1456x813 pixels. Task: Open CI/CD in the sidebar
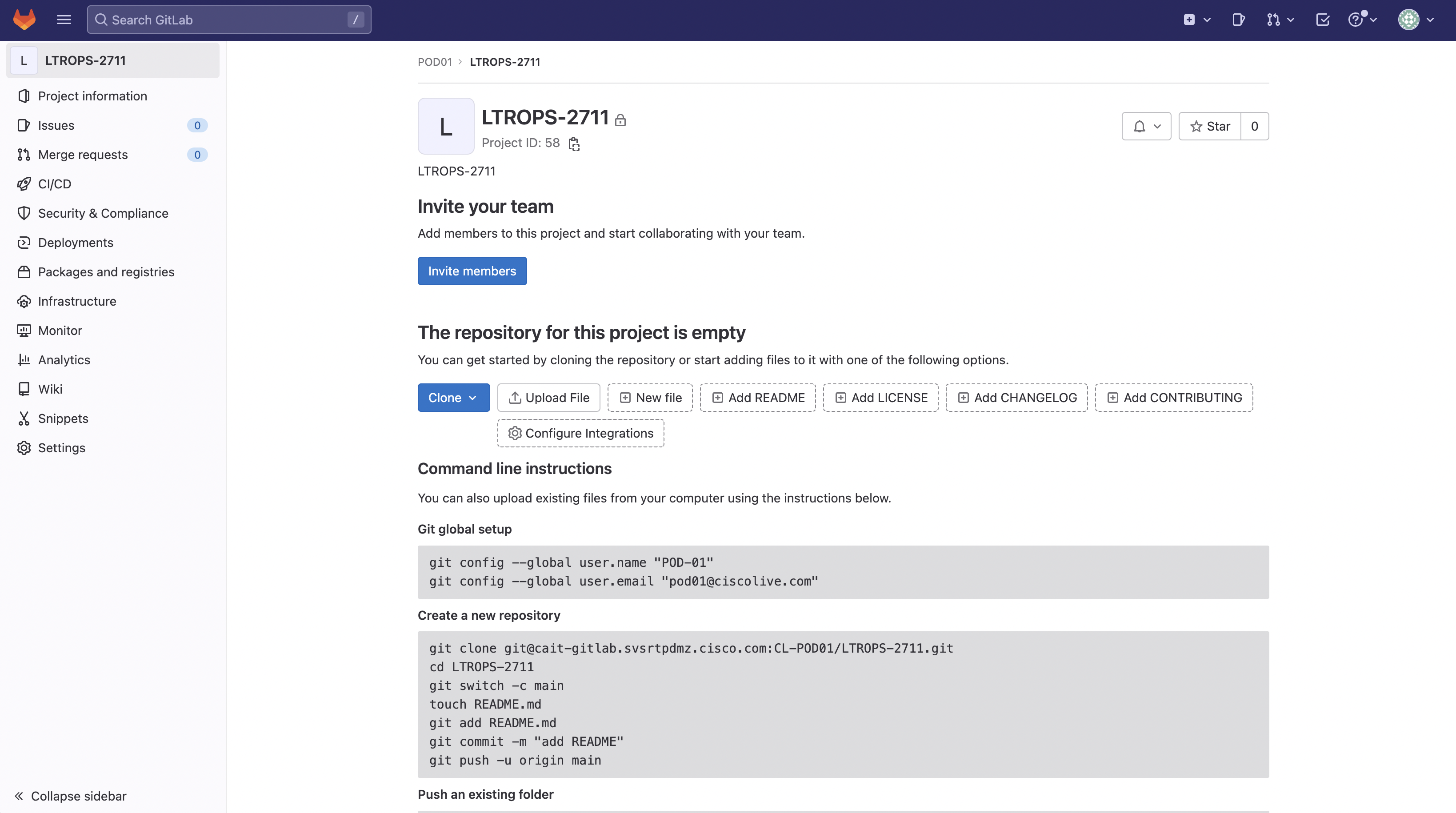tap(113, 184)
